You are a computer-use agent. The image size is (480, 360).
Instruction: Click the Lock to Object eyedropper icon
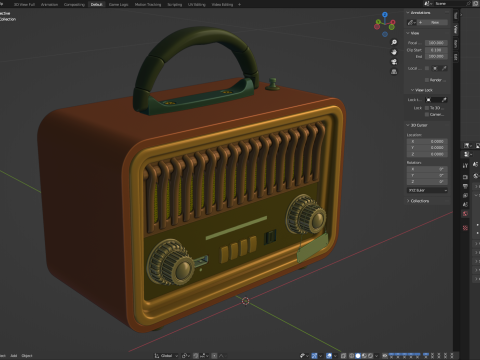[x=444, y=100]
